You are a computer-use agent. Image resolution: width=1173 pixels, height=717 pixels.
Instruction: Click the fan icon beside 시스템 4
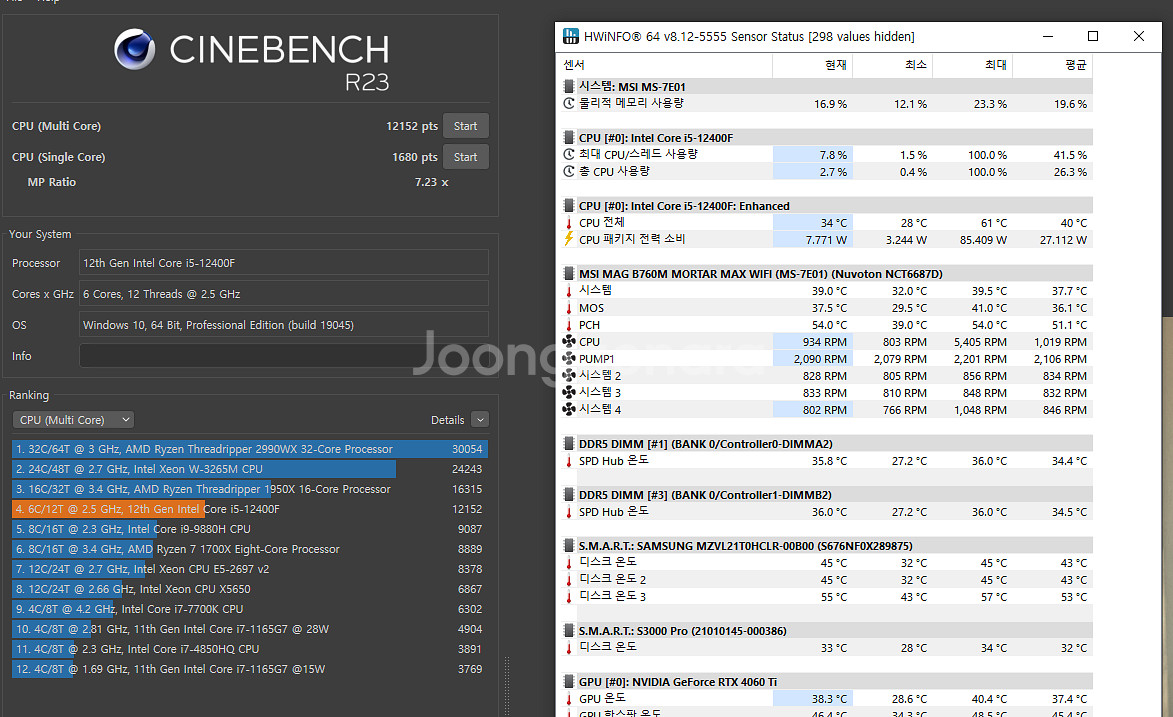pos(569,409)
